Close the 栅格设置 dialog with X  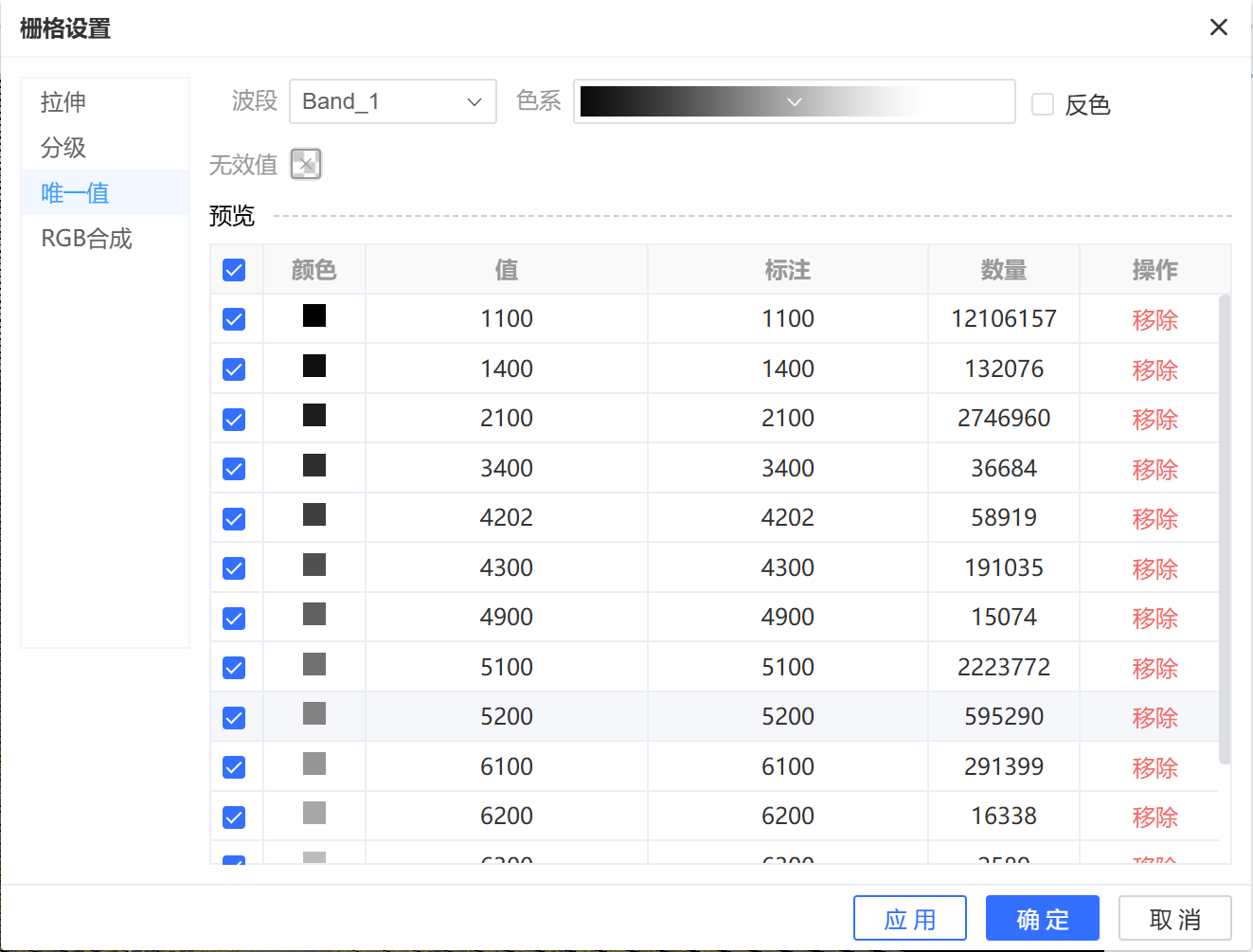click(1218, 27)
